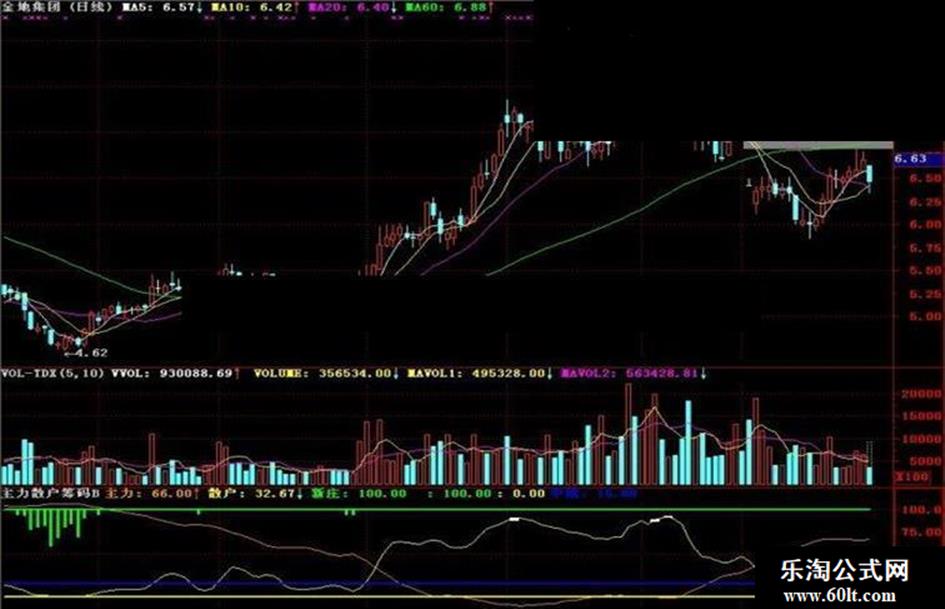Click the 主力散户筹码B indicator name
This screenshot has height=609, width=945.
50,493
